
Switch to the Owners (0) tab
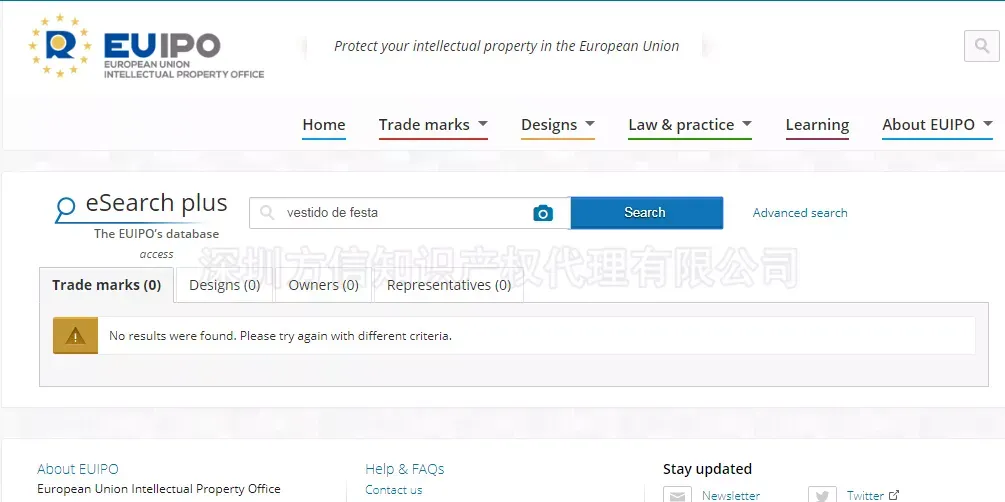(323, 285)
